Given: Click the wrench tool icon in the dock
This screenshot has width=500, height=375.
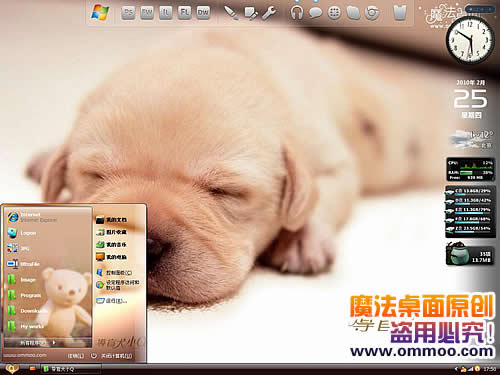Looking at the screenshot, I should [269, 13].
